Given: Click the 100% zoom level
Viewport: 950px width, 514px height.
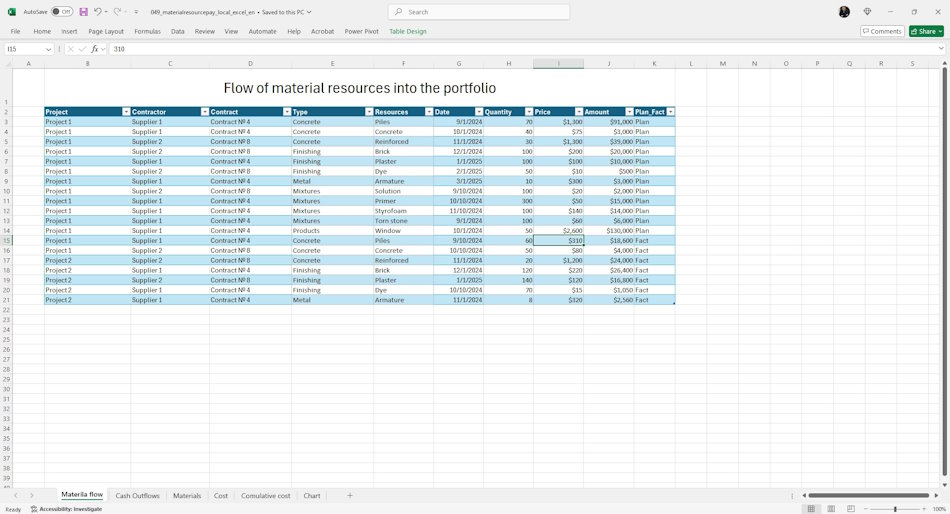Looking at the screenshot, I should (939, 509).
